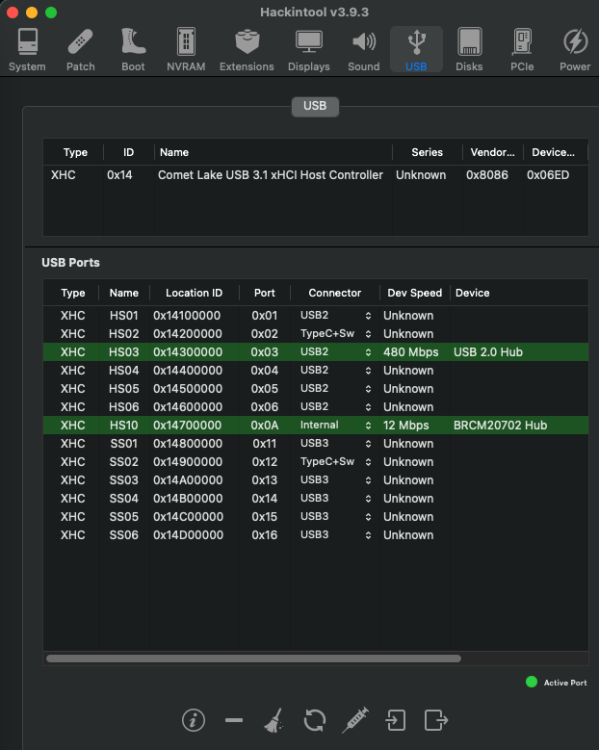Click Location ID 0x14500000

tap(188, 388)
